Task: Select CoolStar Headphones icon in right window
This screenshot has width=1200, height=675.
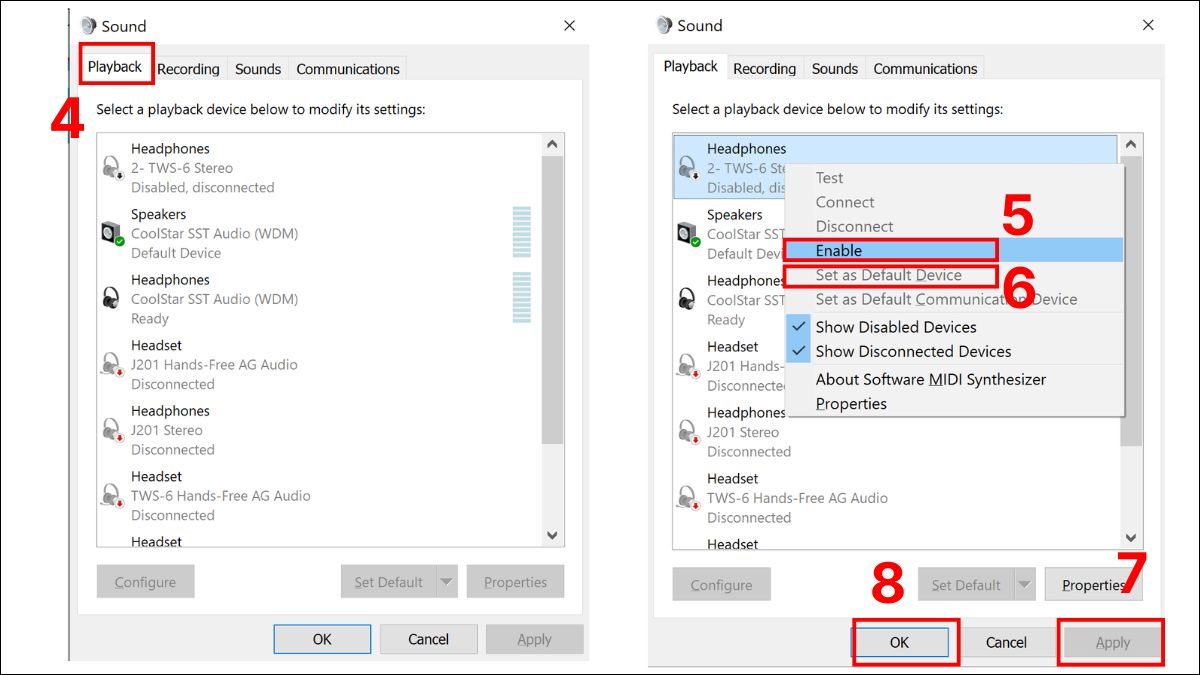Action: tap(687, 300)
